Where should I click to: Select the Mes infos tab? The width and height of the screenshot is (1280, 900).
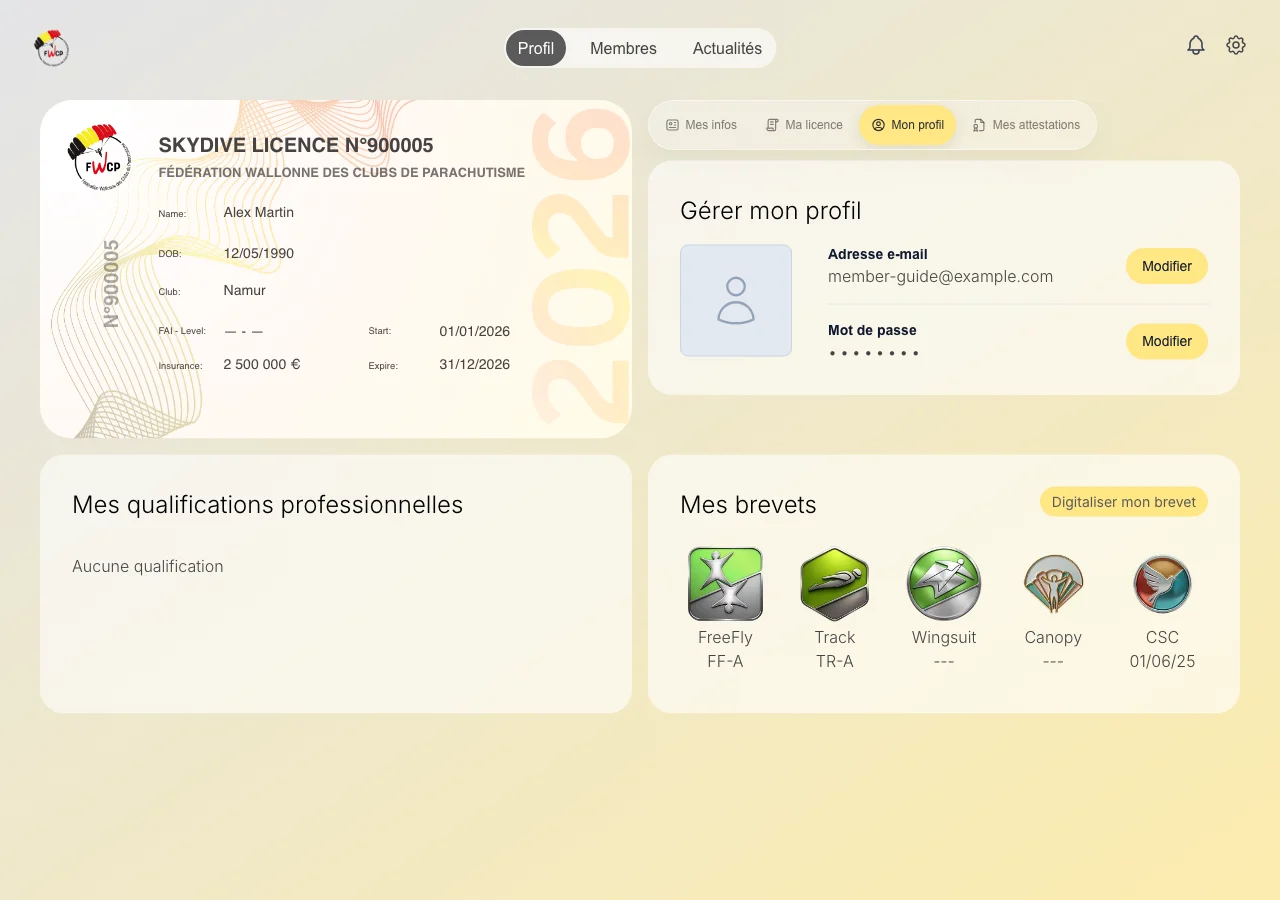point(701,125)
